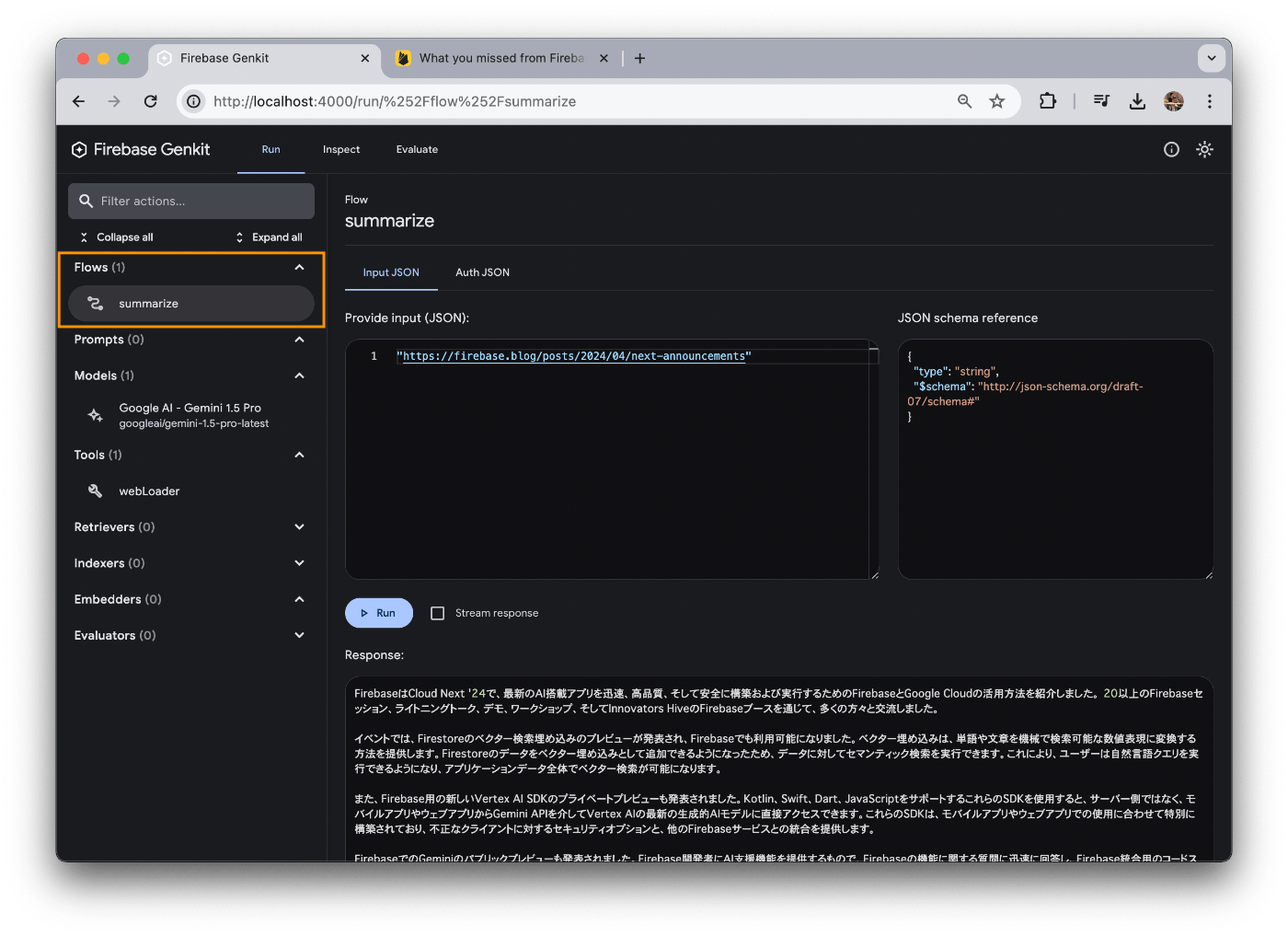Screen dimensions: 1288x936
Task: Switch to 'What you missed from Firebase' tab
Action: pyautogui.click(x=501, y=58)
